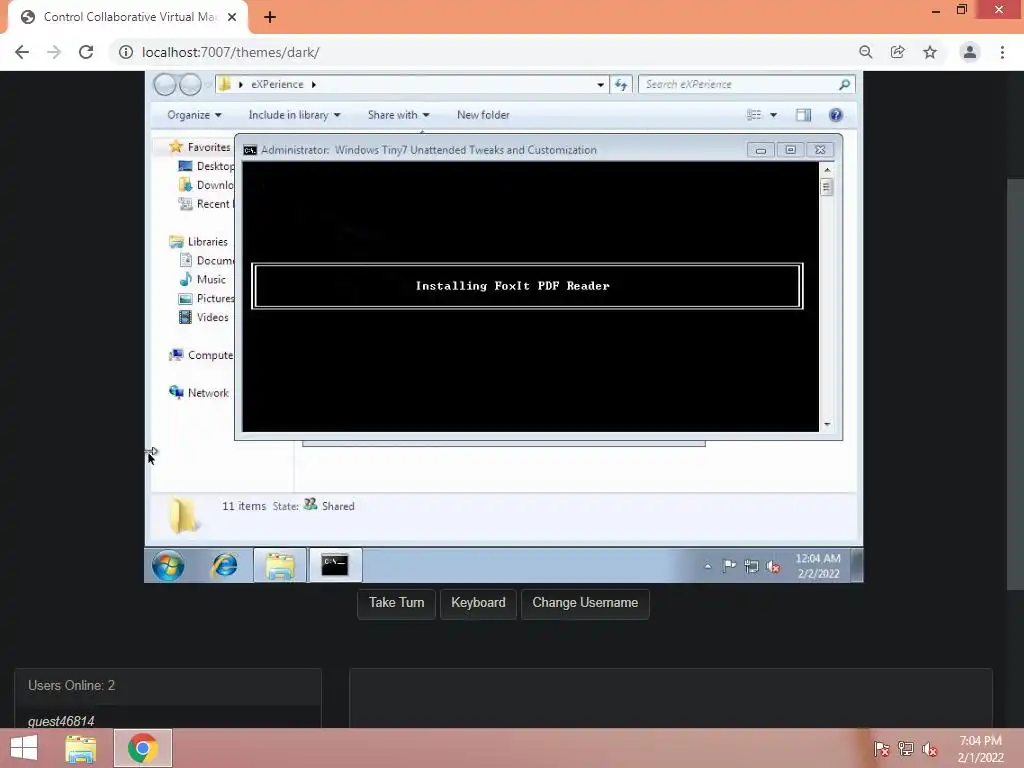
Task: Click the Change Username button
Action: (x=584, y=603)
